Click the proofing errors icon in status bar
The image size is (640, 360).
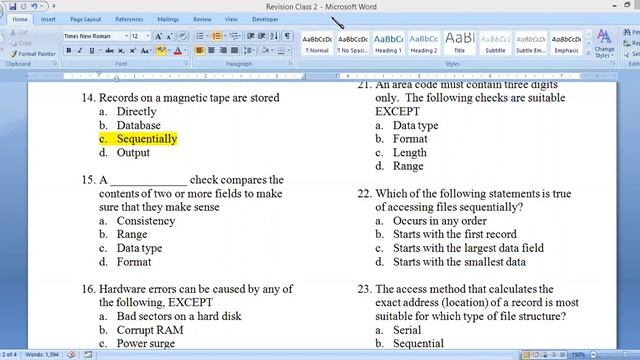point(71,355)
